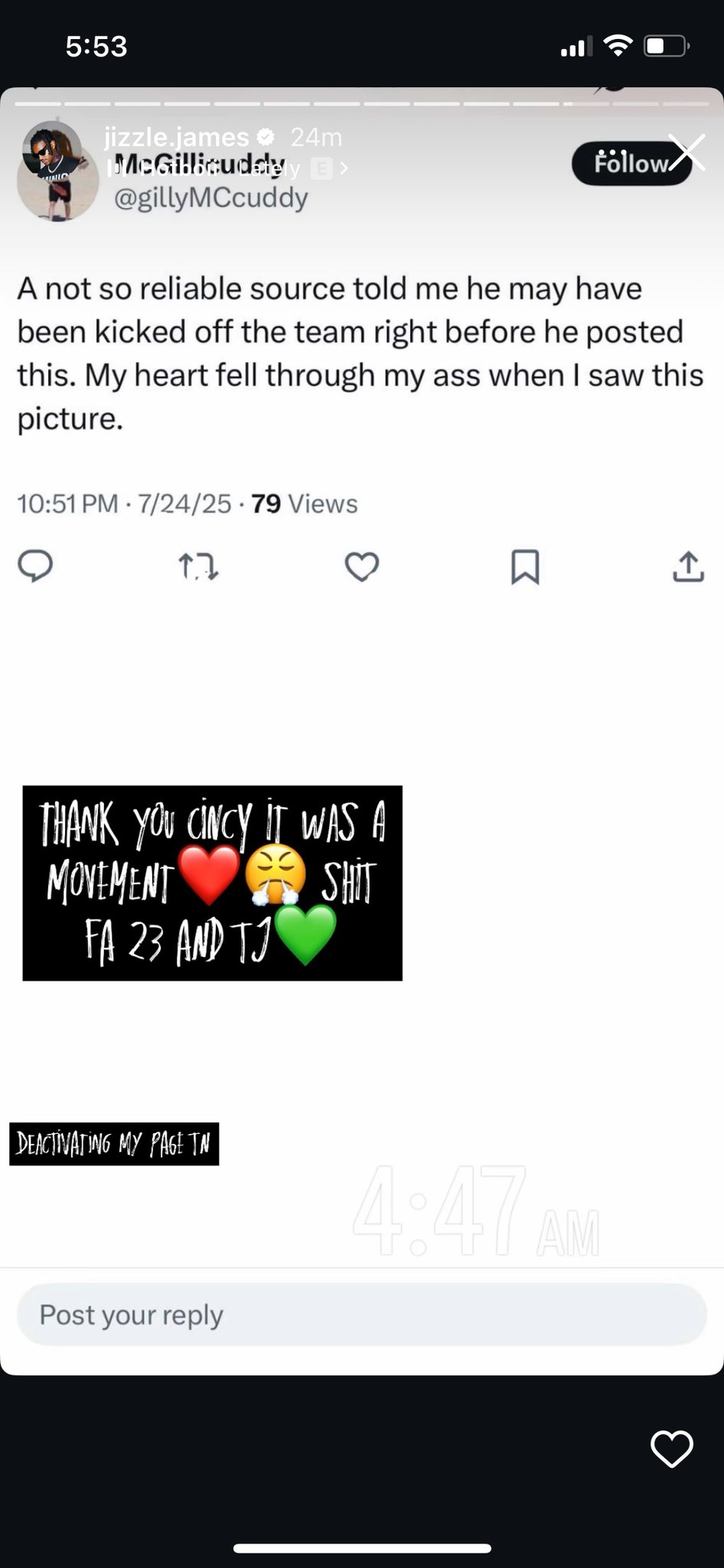This screenshot has width=724, height=1568.
Task: Tap the verified badge beside jizzle.james
Action: [266, 137]
